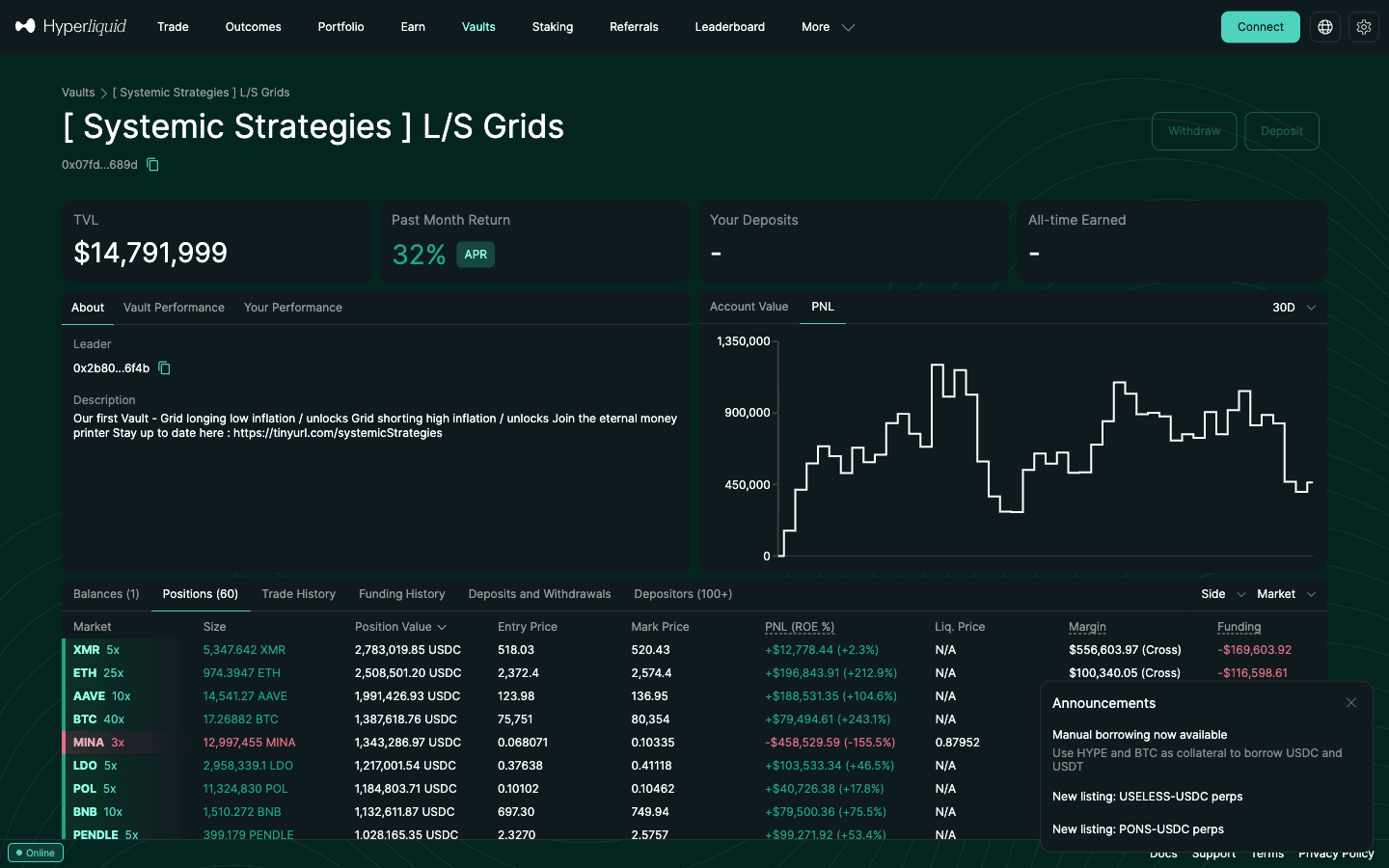Image resolution: width=1389 pixels, height=868 pixels.
Task: Click the PNL (ROE %) column header
Action: coord(800,627)
